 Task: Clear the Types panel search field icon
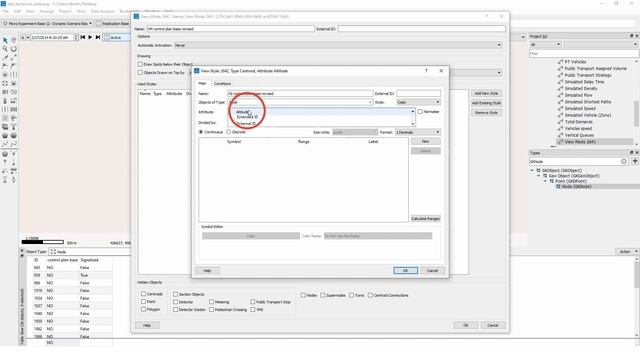(624, 161)
